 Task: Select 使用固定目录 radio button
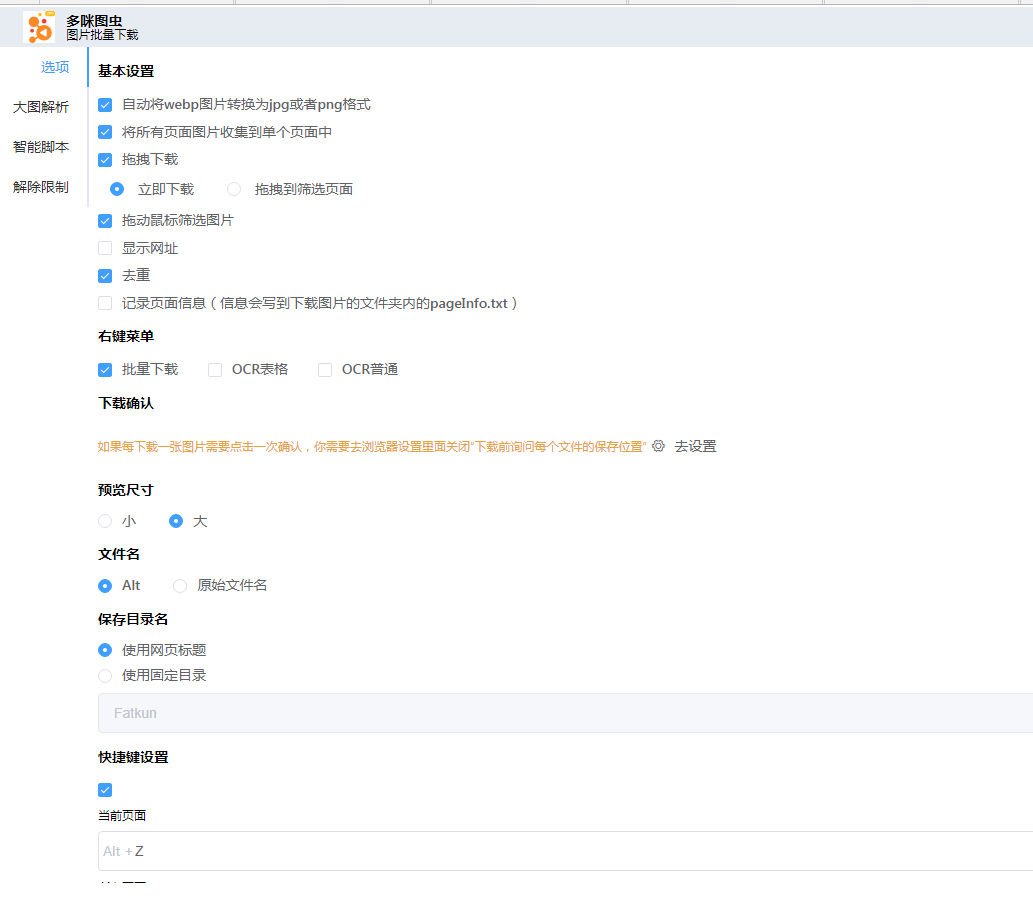105,676
